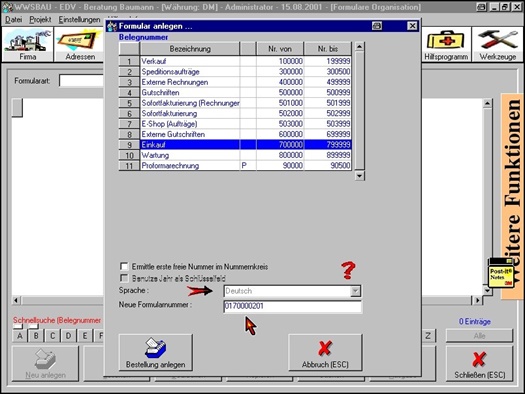Click the Formularart input field
Image resolution: width=525 pixels, height=394 pixels.
pos(81,81)
